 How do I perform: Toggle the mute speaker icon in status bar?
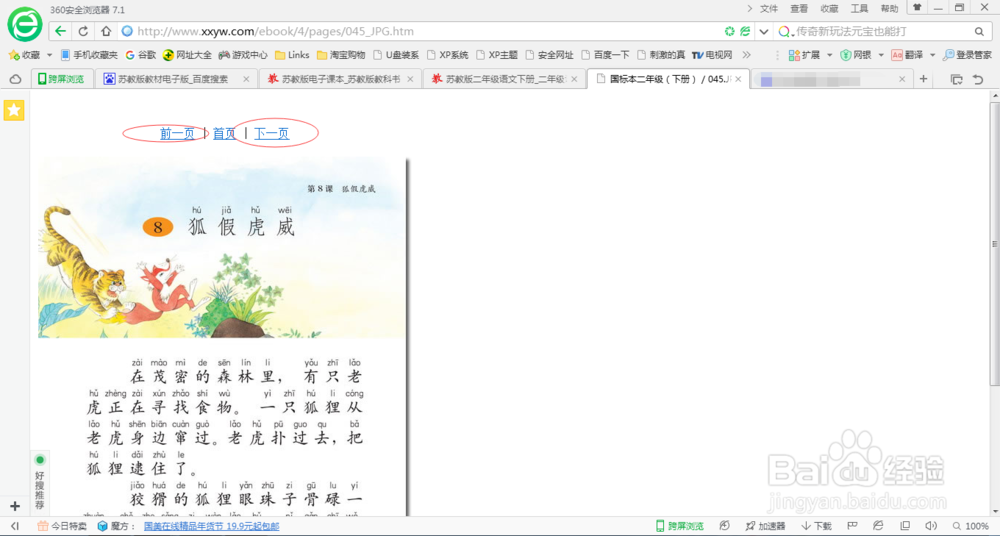tap(931, 526)
